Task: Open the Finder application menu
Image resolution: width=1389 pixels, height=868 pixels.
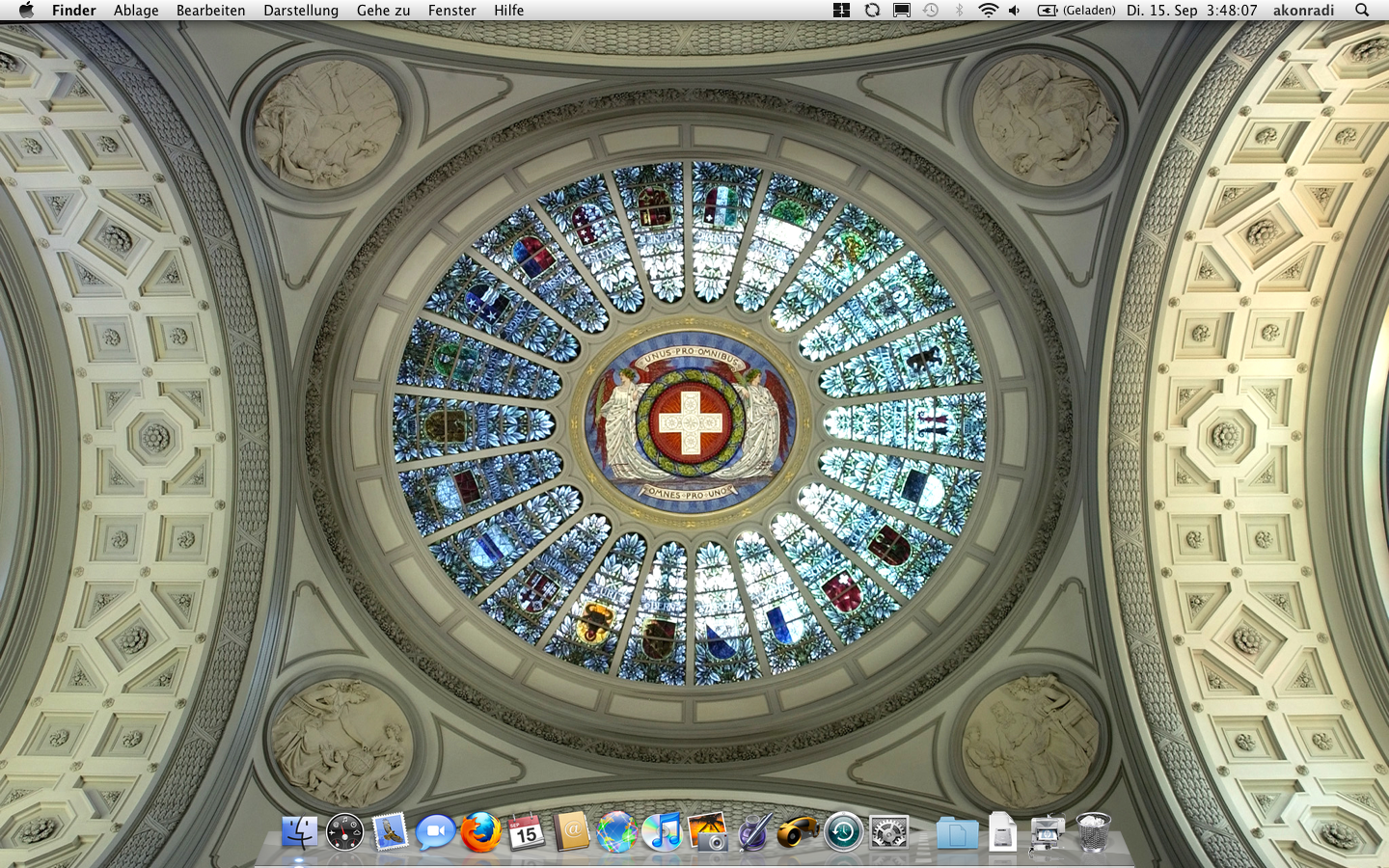Action: pos(74,10)
